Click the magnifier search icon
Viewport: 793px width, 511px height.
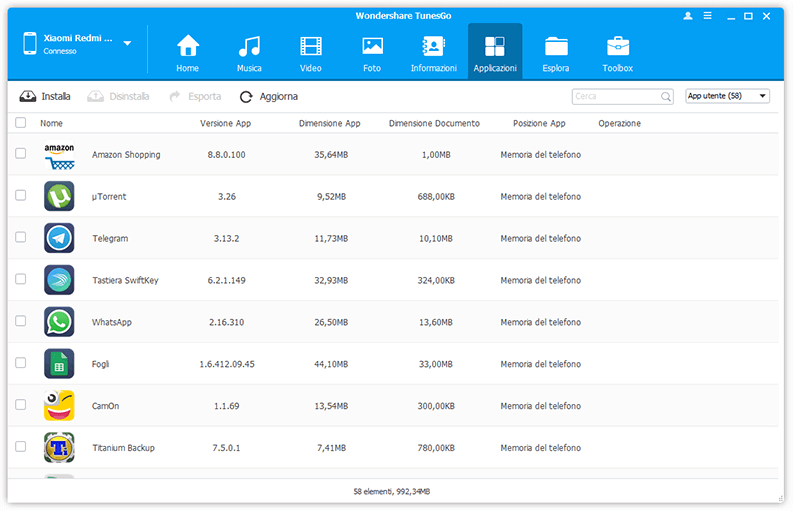666,96
